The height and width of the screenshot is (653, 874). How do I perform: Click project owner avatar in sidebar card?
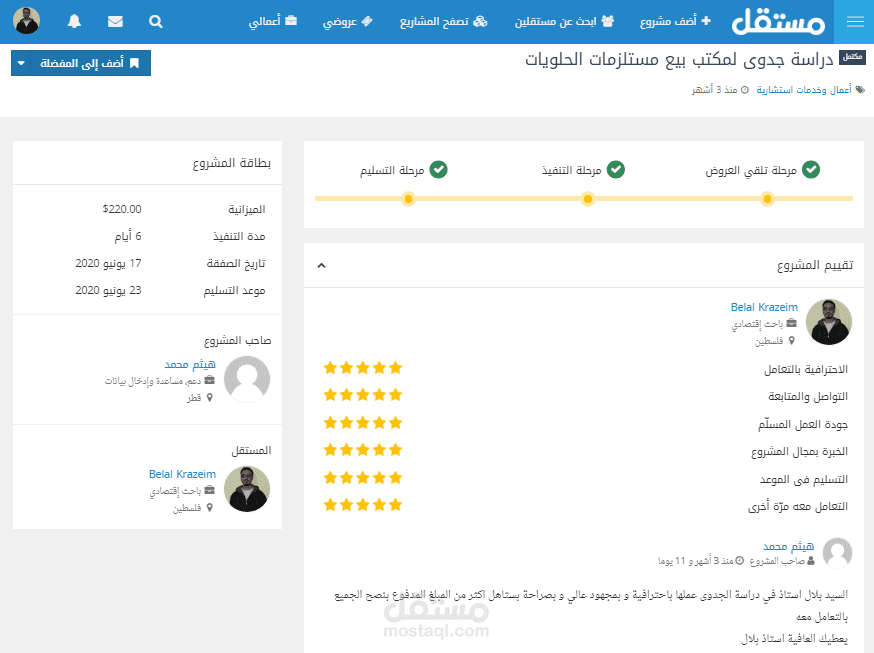coord(247,379)
